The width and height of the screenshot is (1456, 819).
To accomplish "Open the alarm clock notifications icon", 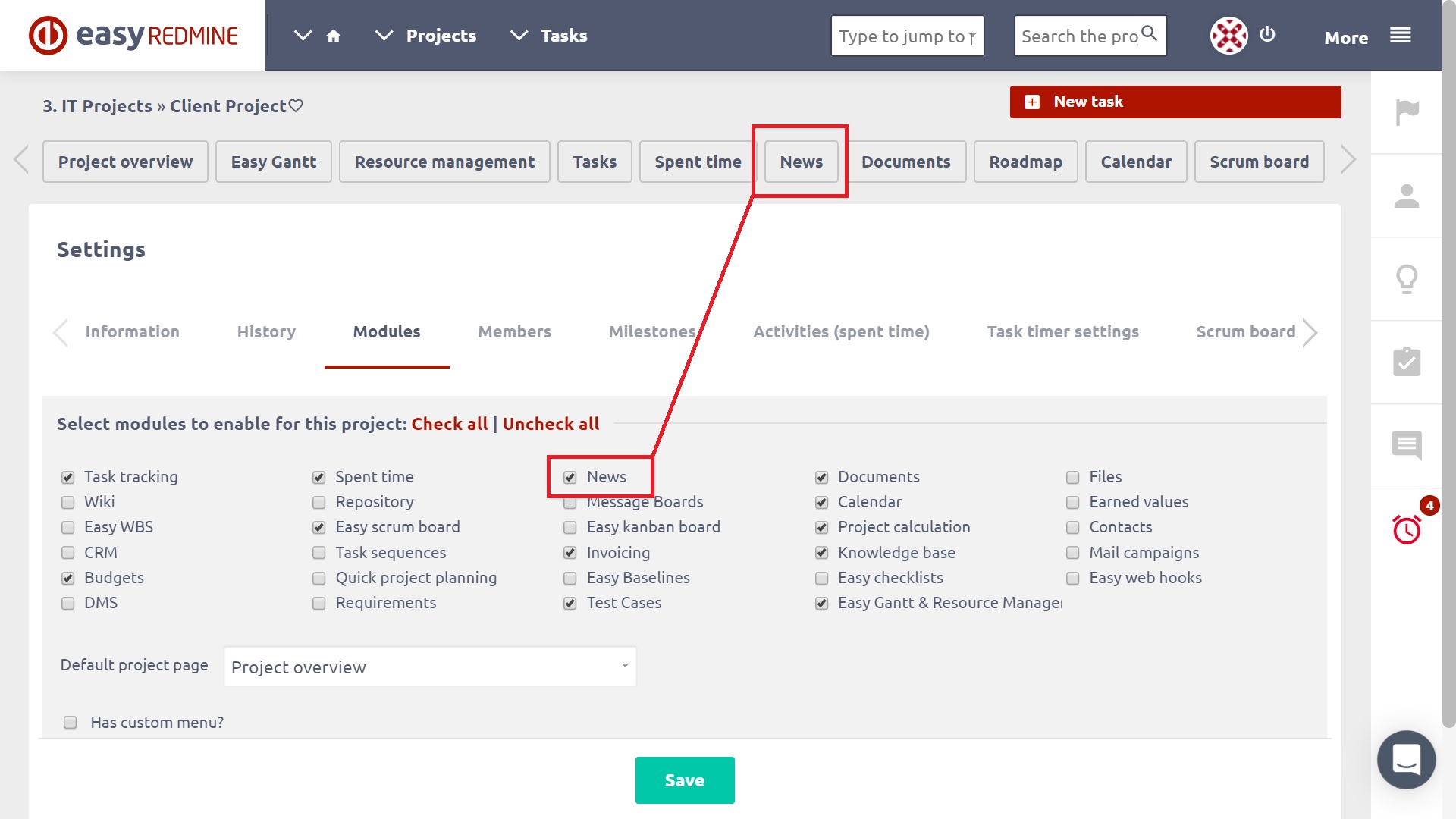I will pos(1407,529).
